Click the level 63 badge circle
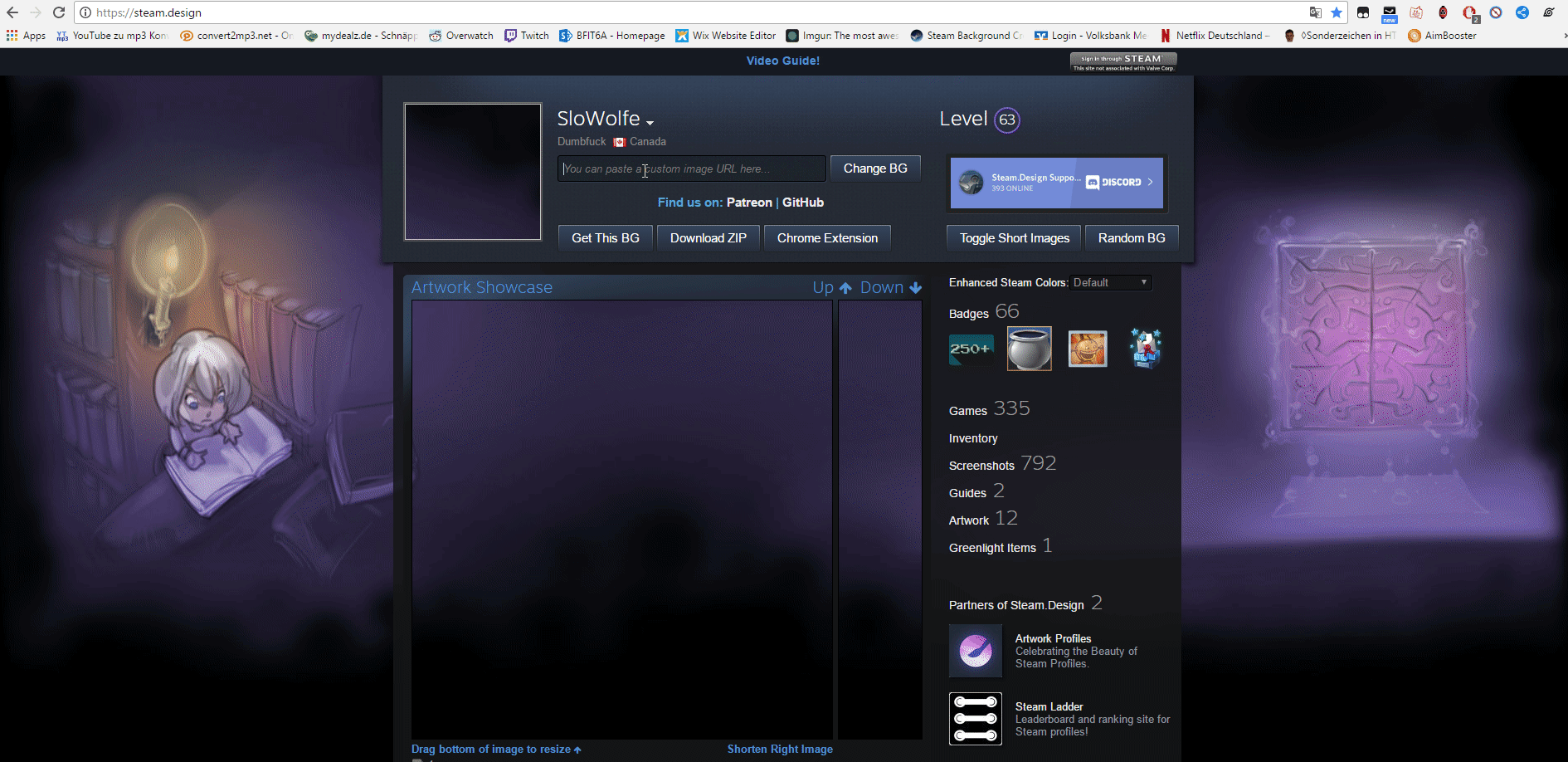1568x762 pixels. pyautogui.click(x=1007, y=120)
